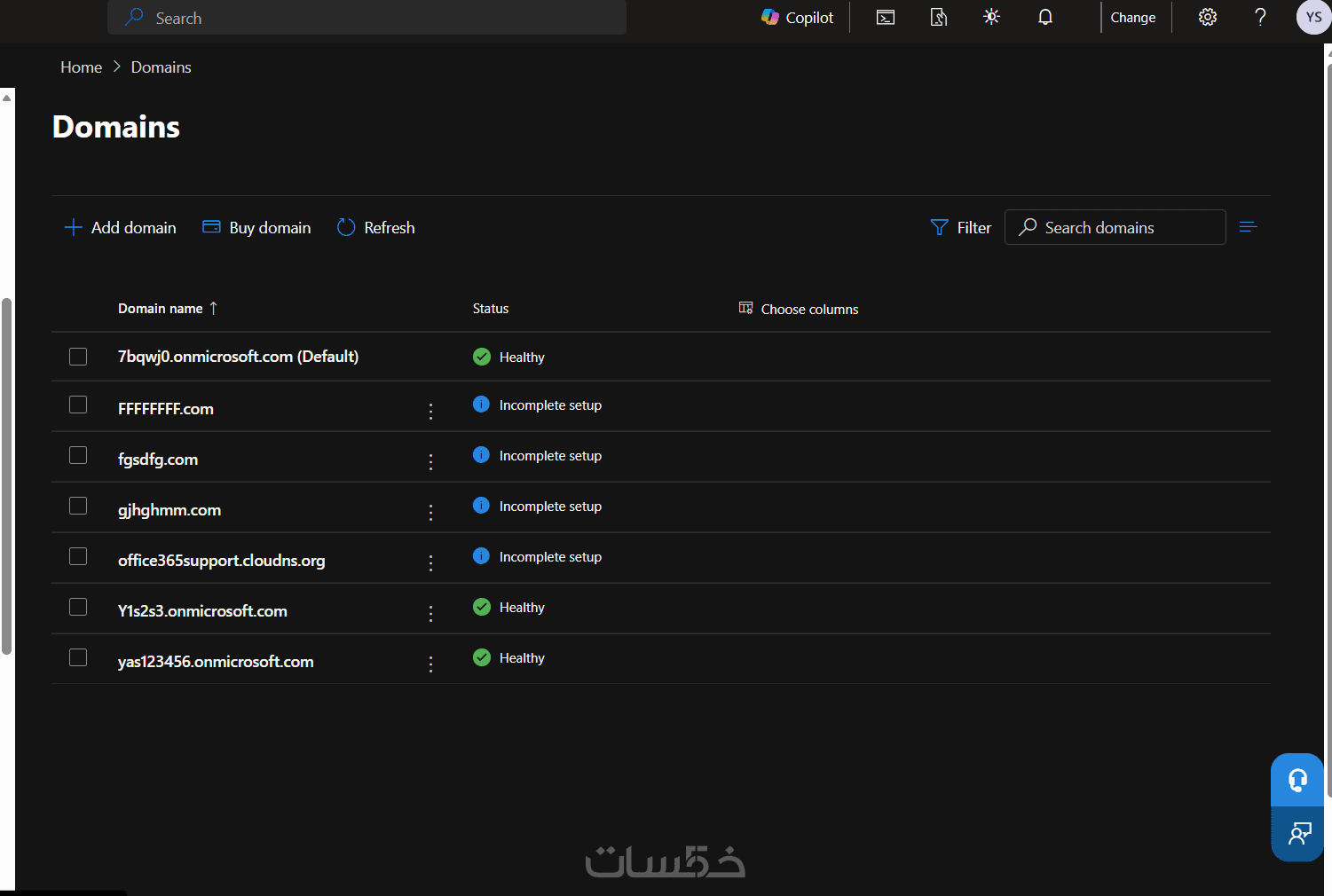
Task: Open the 7bqwj0.onmicrosoft.com (Default) domain
Action: click(x=238, y=357)
